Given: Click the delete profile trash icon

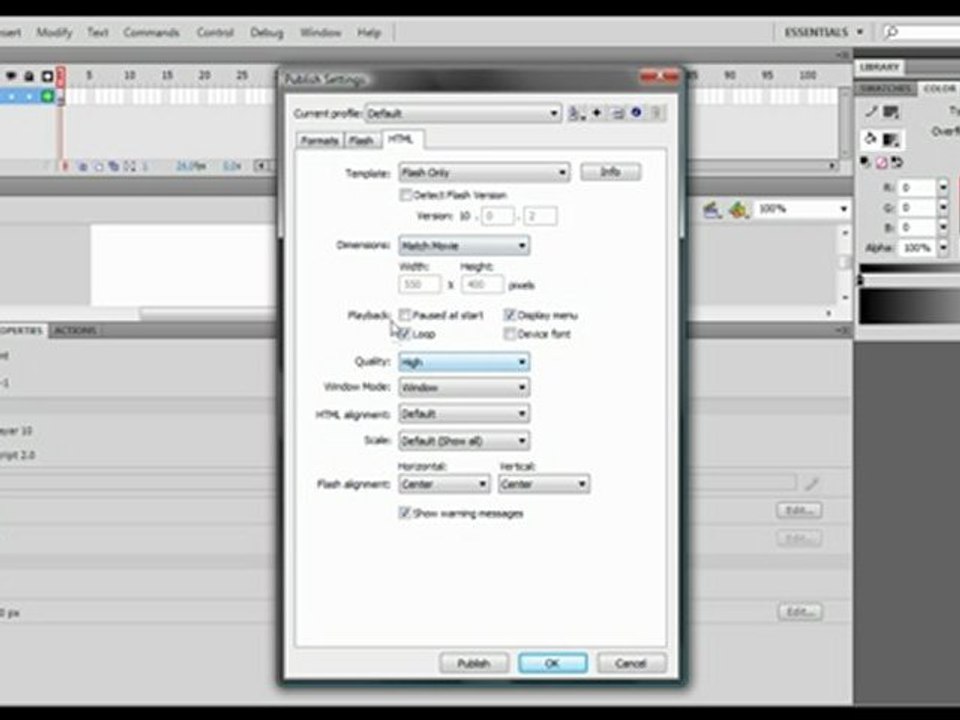Looking at the screenshot, I should point(656,113).
